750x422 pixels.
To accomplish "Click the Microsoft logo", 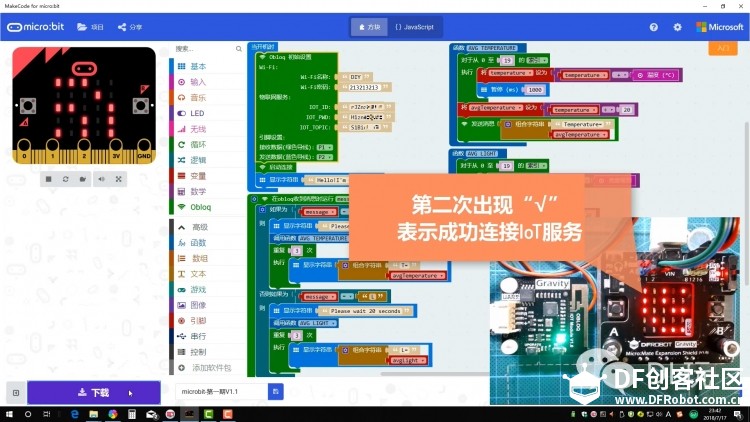I will pyautogui.click(x=719, y=27).
